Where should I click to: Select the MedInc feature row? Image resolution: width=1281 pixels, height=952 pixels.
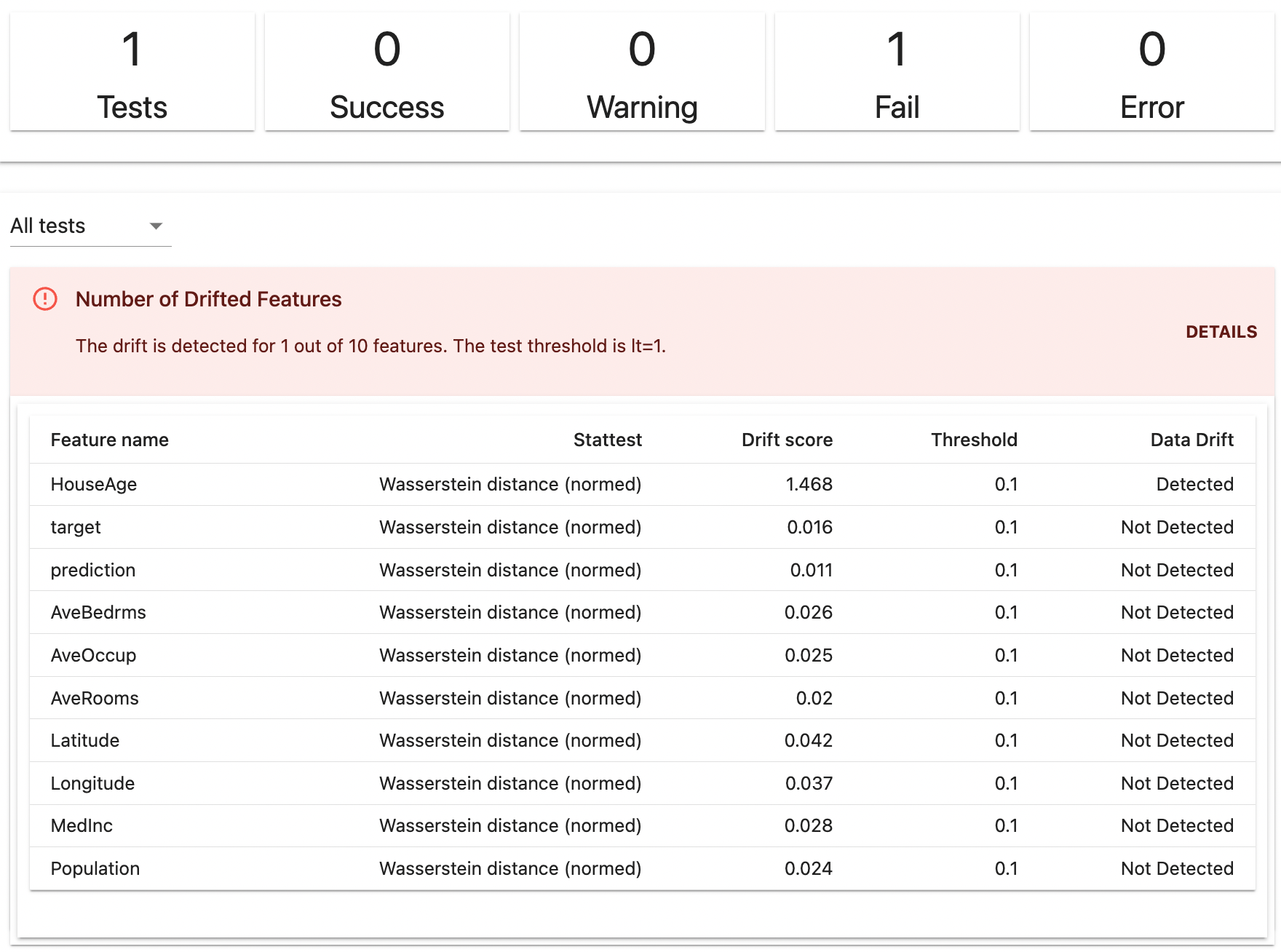[x=643, y=826]
